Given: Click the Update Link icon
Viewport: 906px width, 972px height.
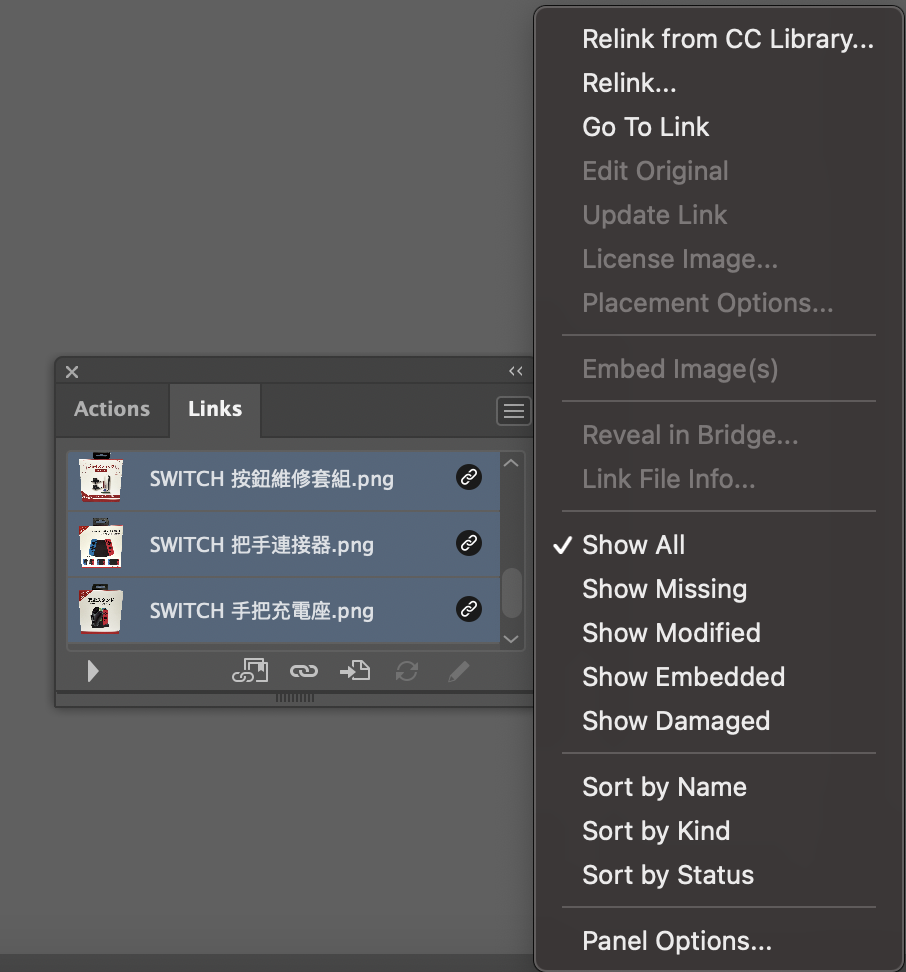Looking at the screenshot, I should [x=406, y=670].
